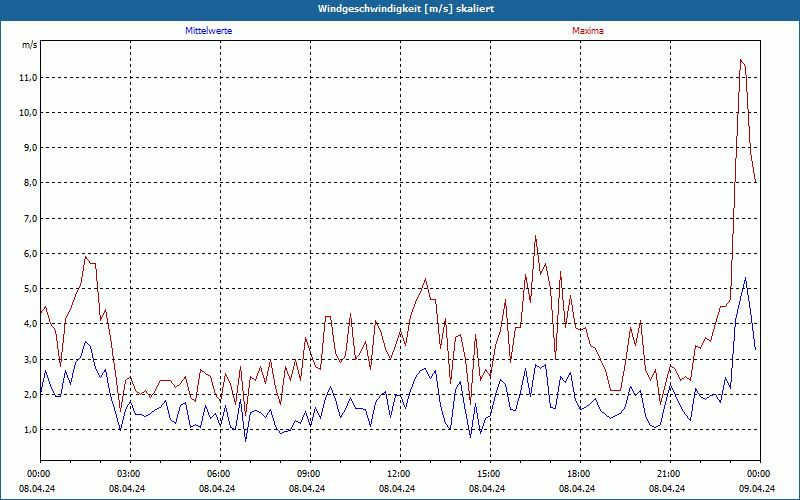Click the '09.04.24' date label
Viewport: 800px width, 500px height.
(757, 488)
